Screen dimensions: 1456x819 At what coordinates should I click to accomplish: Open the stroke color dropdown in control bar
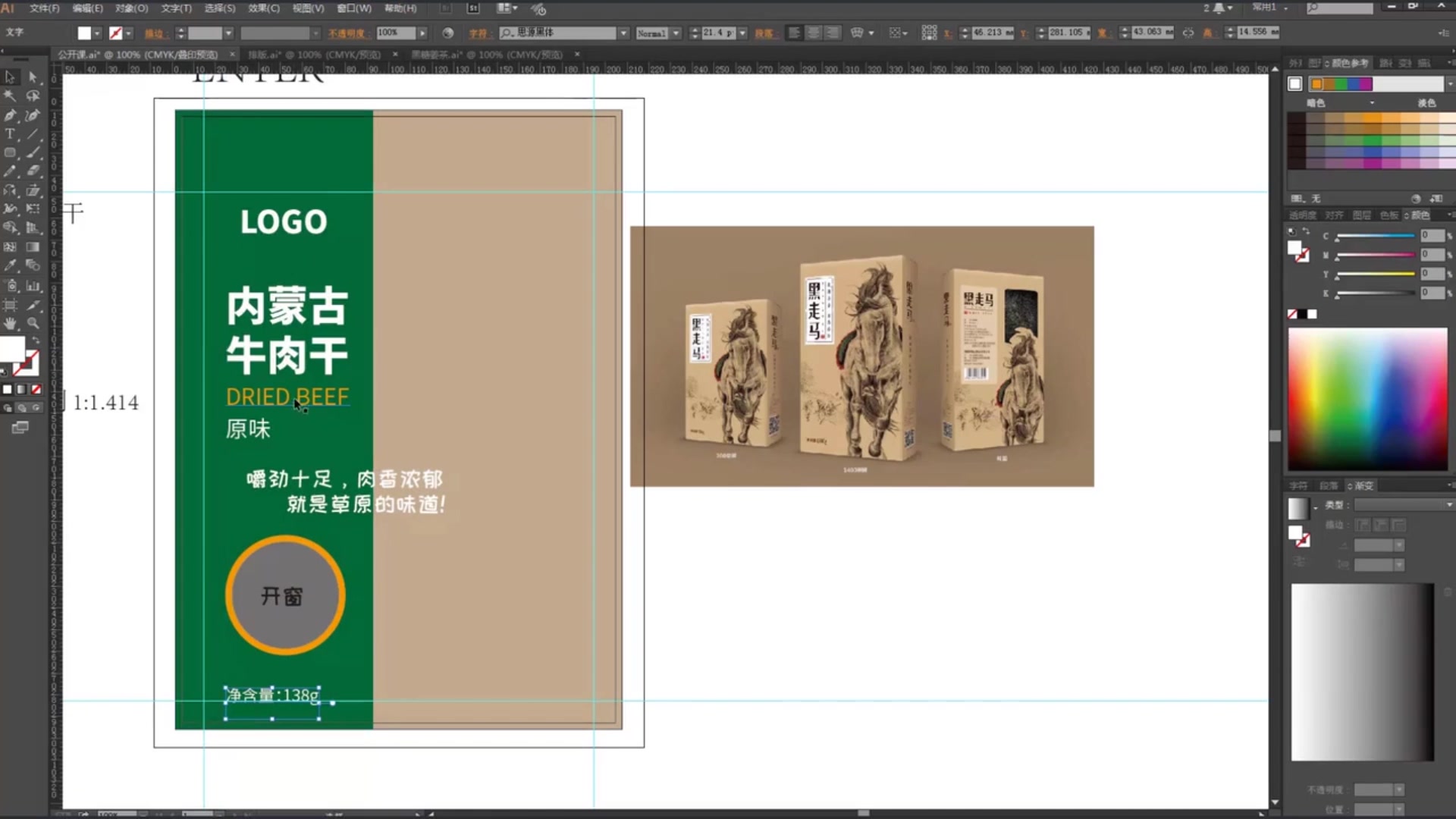click(128, 33)
